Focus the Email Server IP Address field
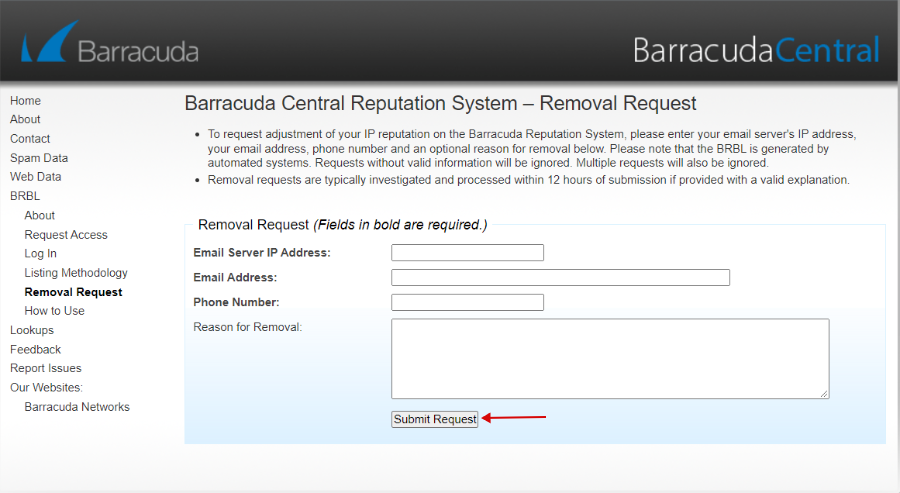The width and height of the screenshot is (900, 493). [467, 253]
